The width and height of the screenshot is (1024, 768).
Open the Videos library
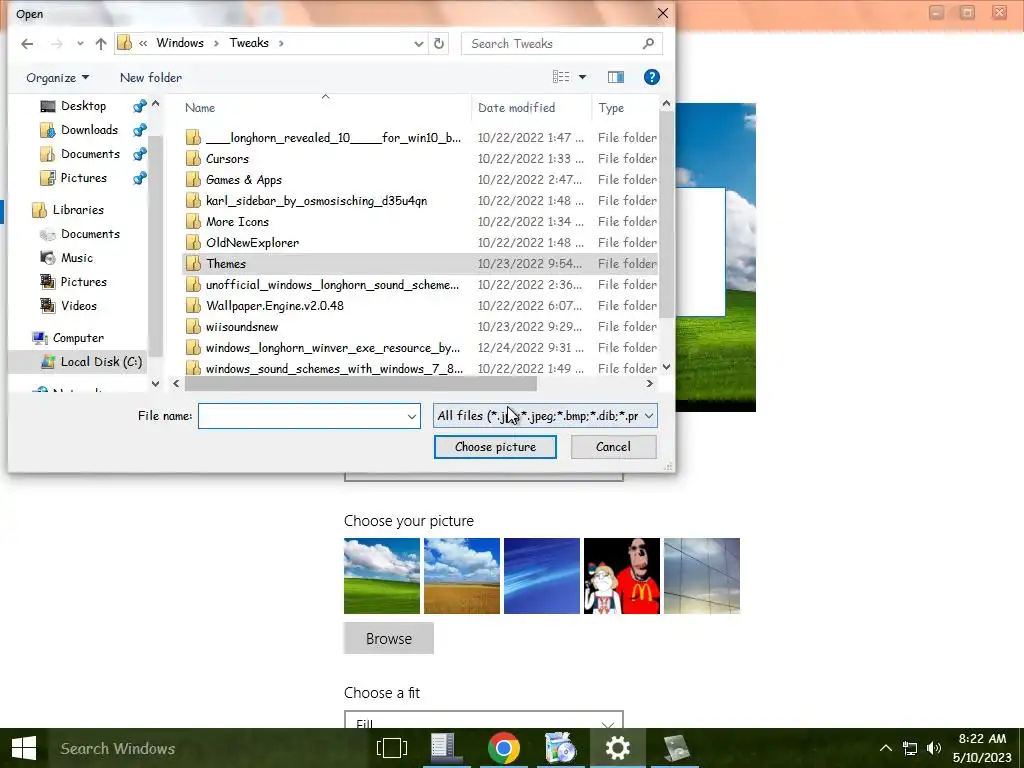pos(78,306)
